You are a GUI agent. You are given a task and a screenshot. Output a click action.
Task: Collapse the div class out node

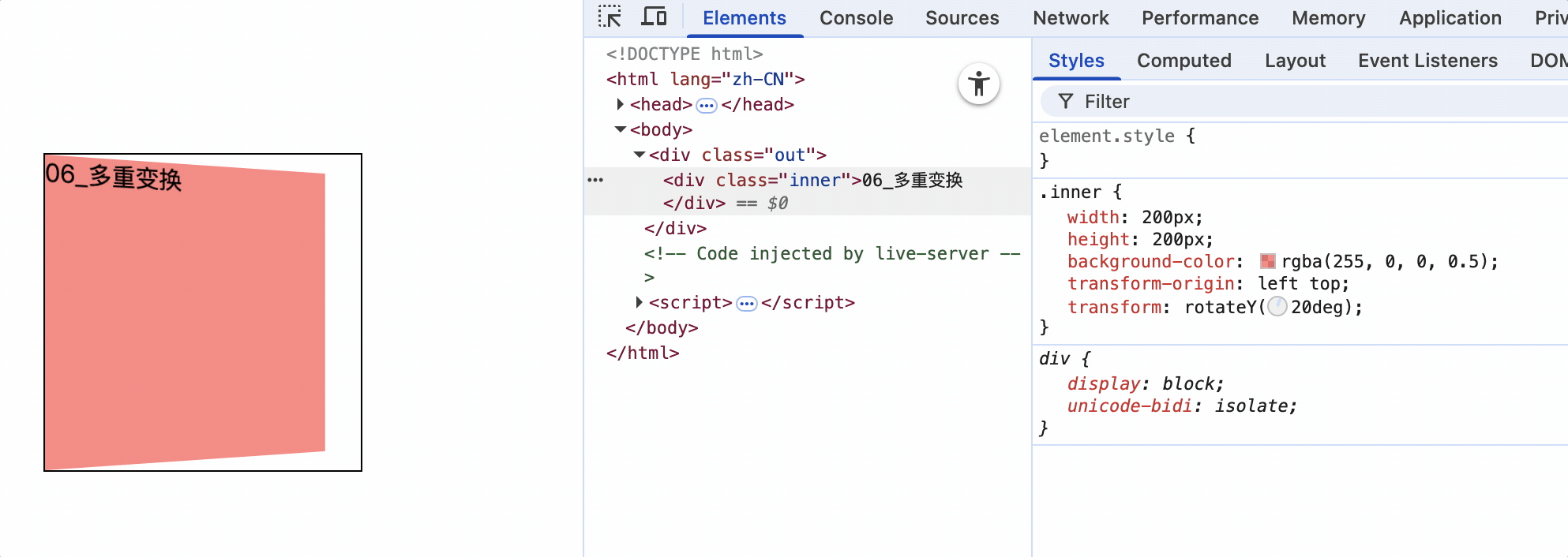(x=640, y=155)
